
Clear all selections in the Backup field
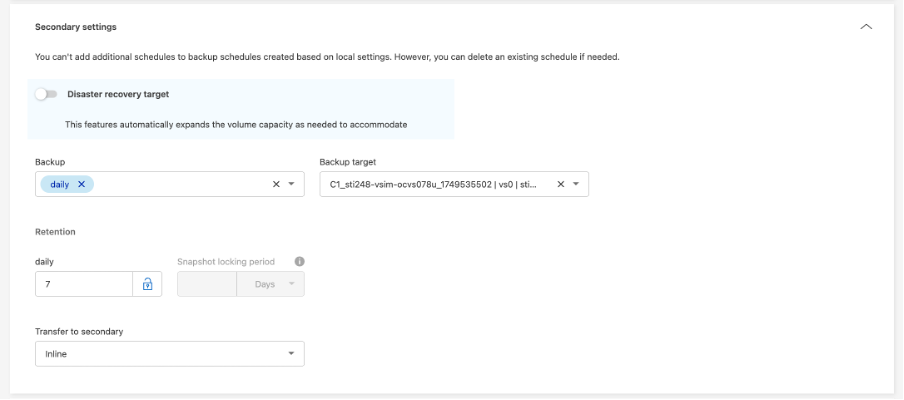(276, 184)
